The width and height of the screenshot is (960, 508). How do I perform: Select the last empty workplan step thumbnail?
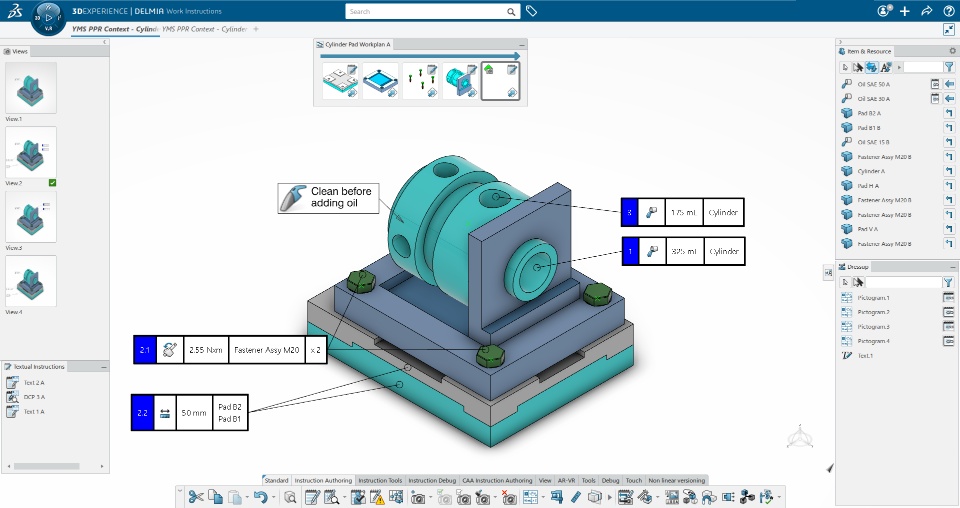[500, 81]
